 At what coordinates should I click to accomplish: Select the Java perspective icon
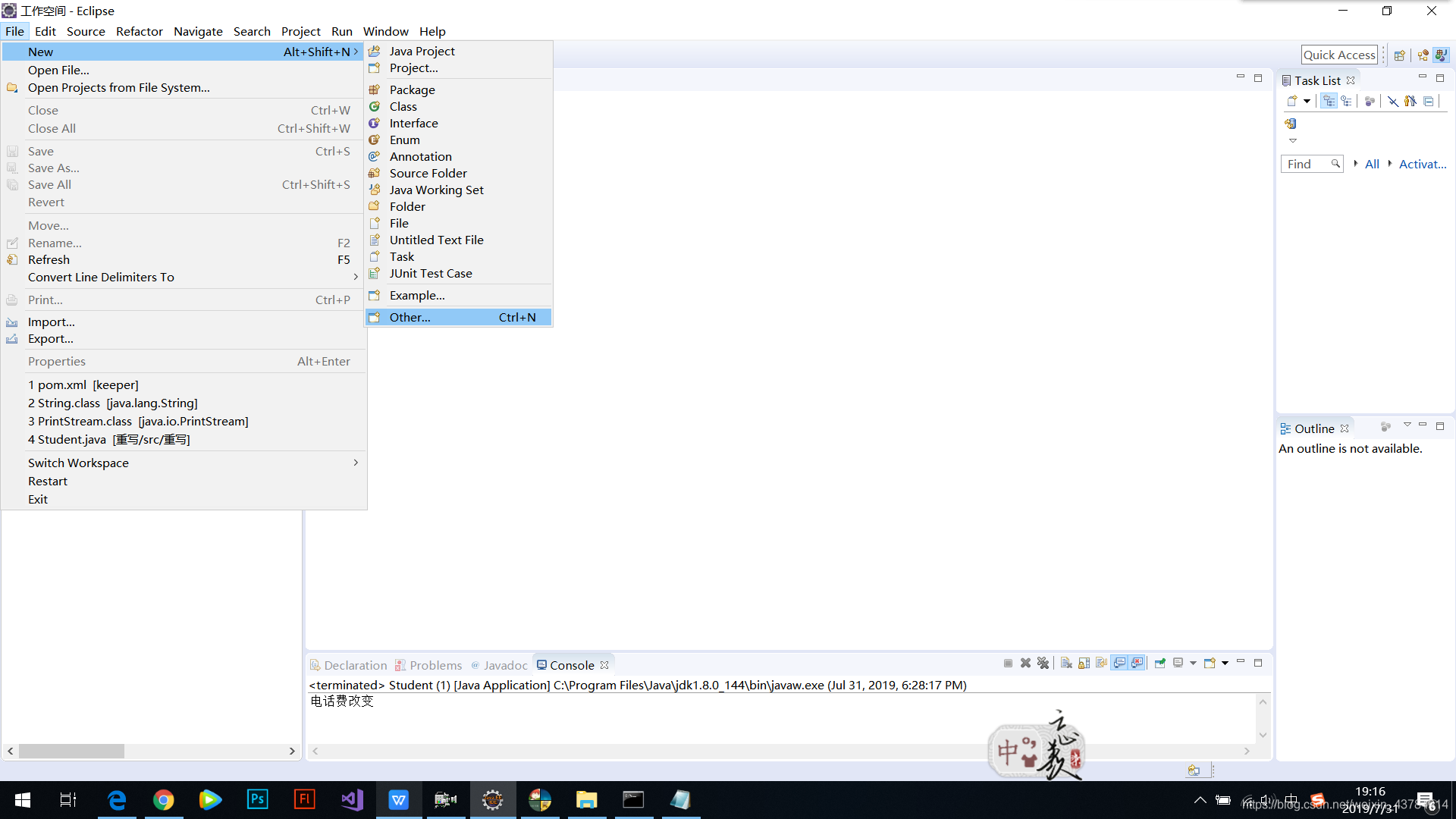[x=1442, y=55]
